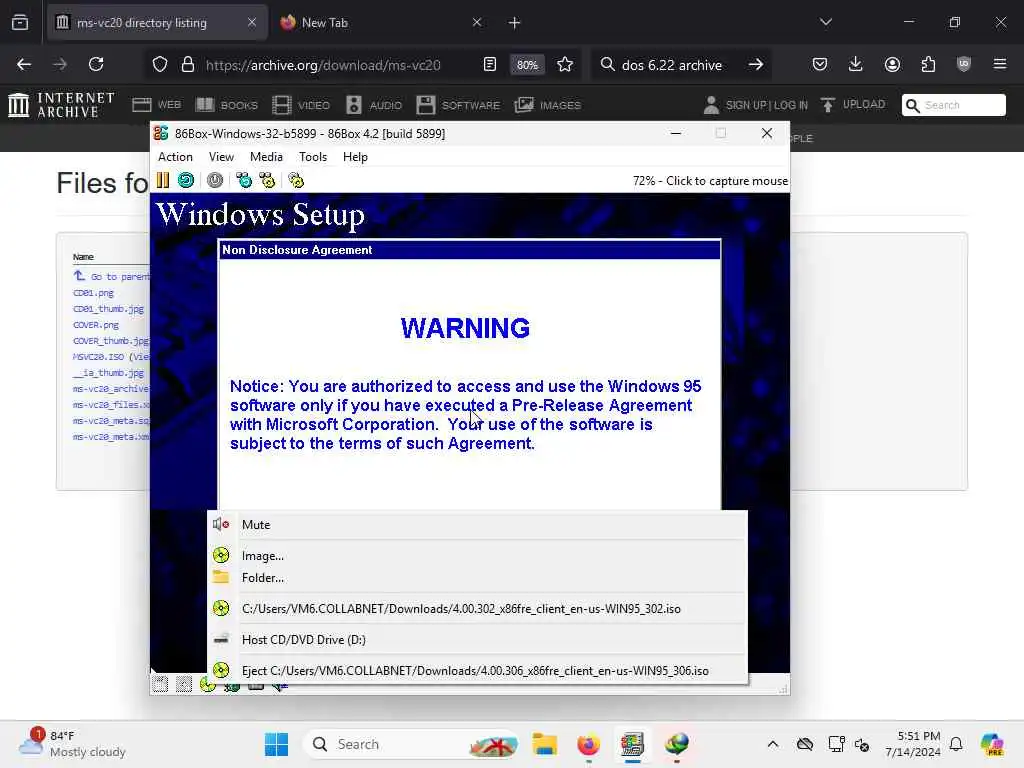1024x768 pixels.
Task: Open the View menu in 86Box
Action: pyautogui.click(x=221, y=157)
